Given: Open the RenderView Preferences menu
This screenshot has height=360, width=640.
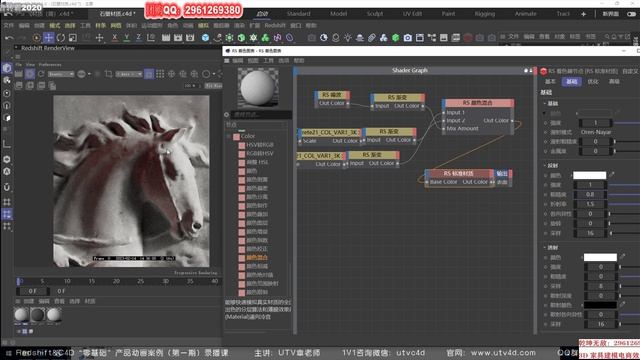Looking at the screenshot, I should tap(50, 64).
